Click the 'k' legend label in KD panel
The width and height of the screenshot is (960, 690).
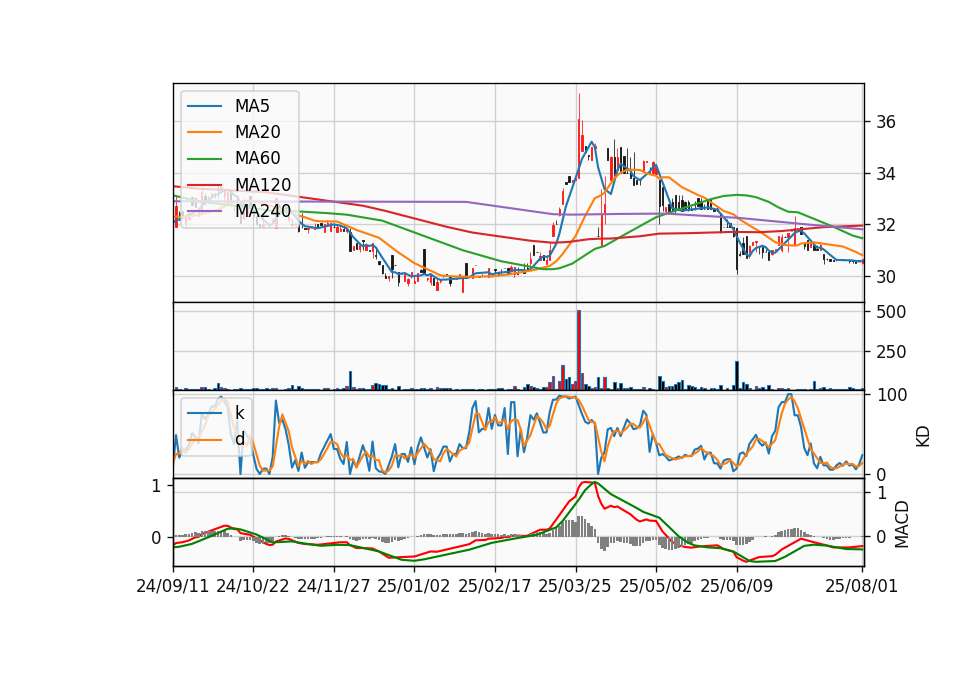click(239, 413)
